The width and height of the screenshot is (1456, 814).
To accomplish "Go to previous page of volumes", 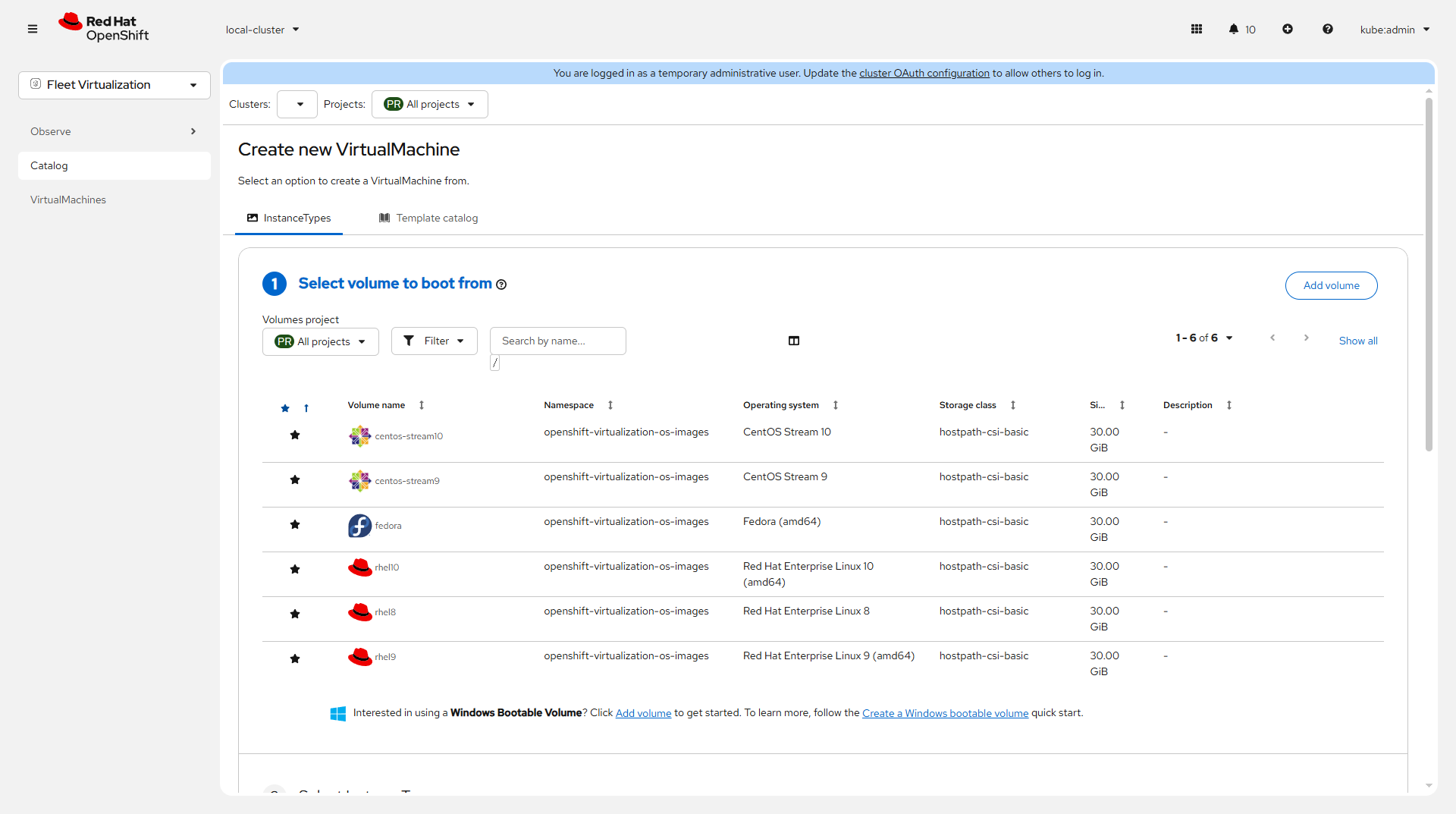I will click(1272, 338).
